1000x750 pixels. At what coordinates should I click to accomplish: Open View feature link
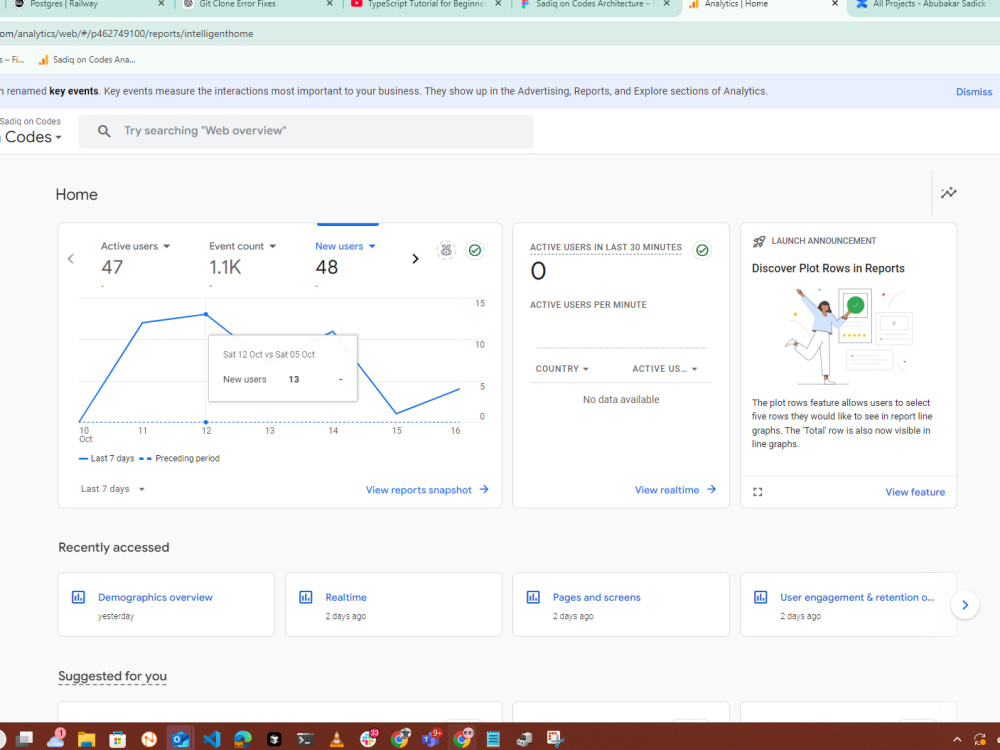(x=915, y=492)
